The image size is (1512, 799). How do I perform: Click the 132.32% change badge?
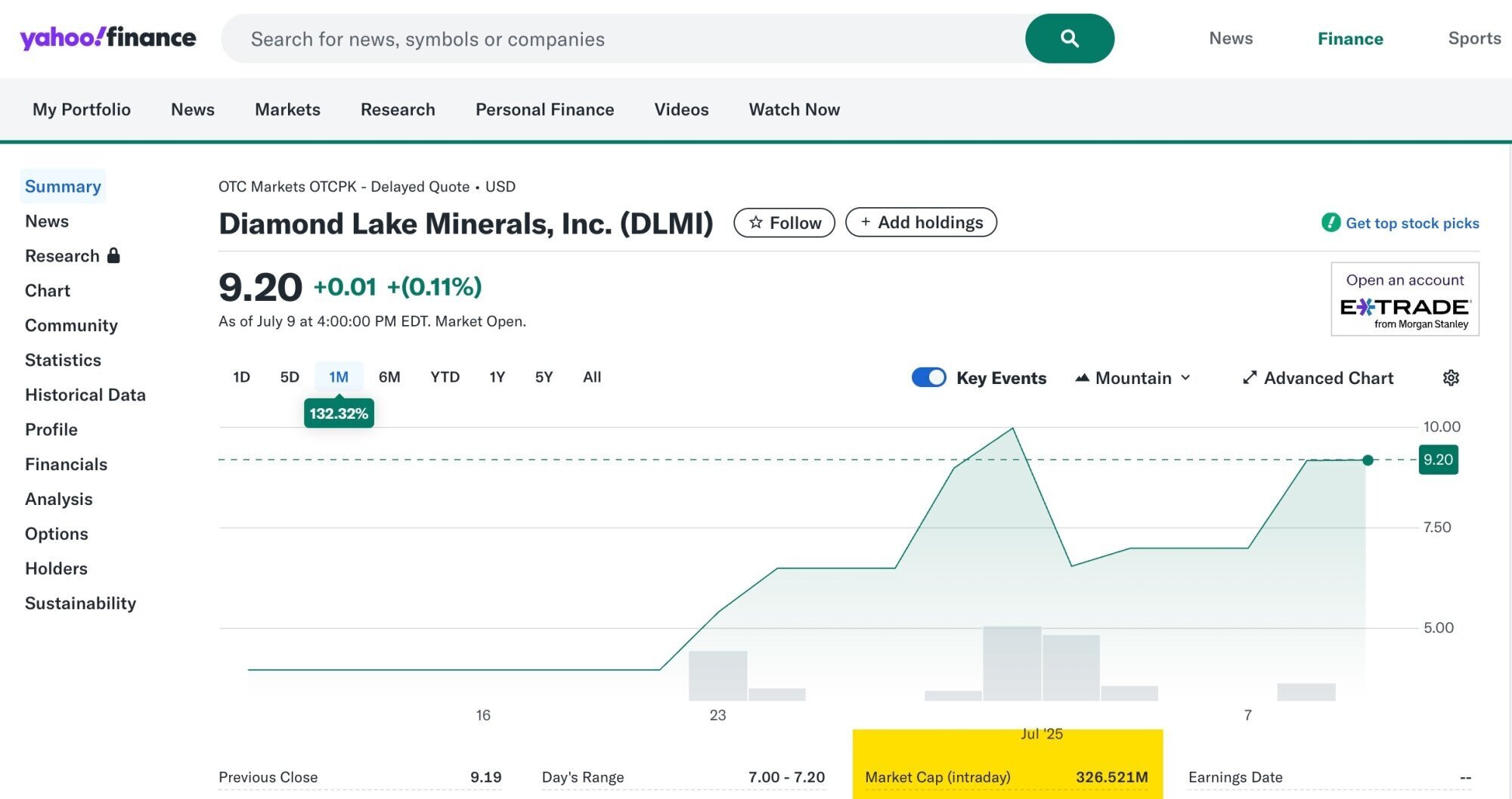tap(339, 413)
